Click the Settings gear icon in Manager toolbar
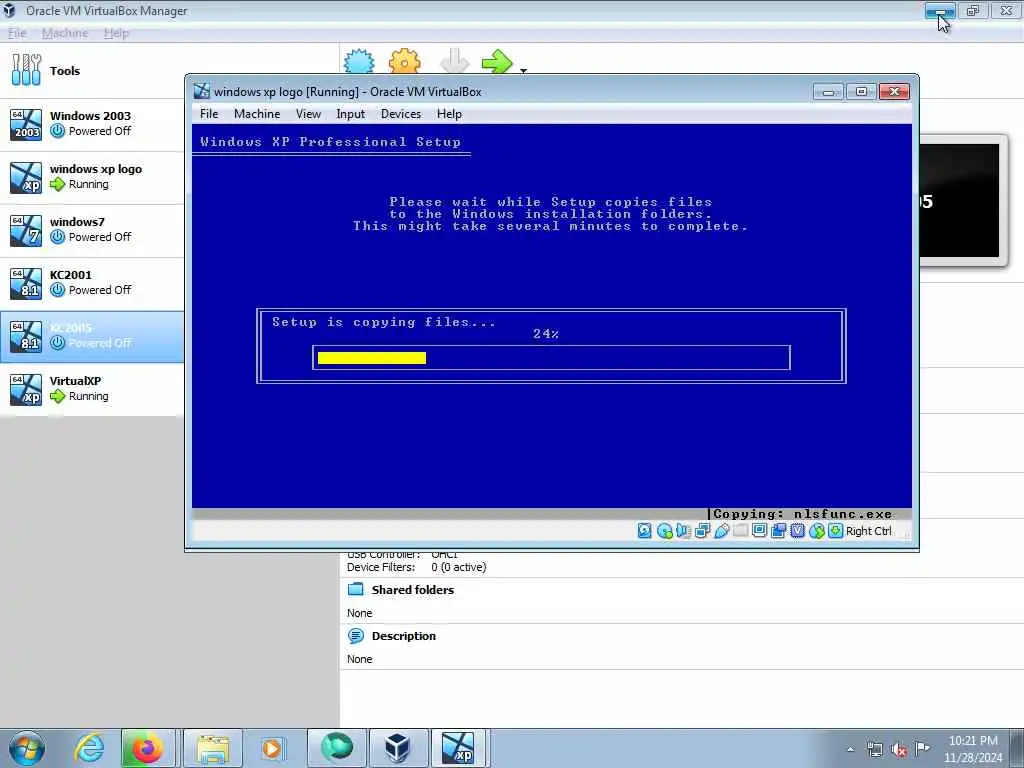The height and width of the screenshot is (768, 1024). click(x=404, y=61)
